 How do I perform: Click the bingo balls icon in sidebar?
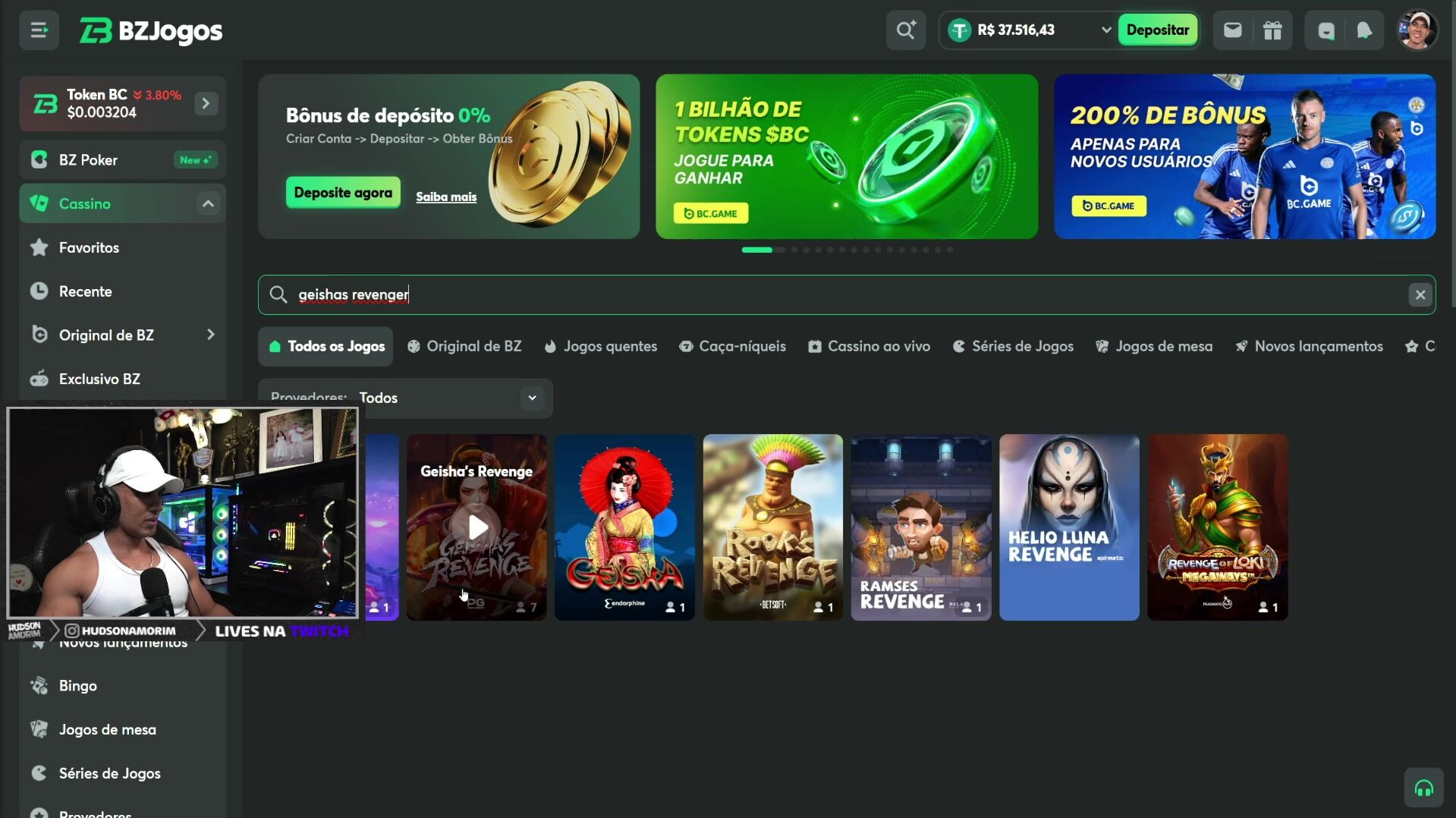click(39, 685)
